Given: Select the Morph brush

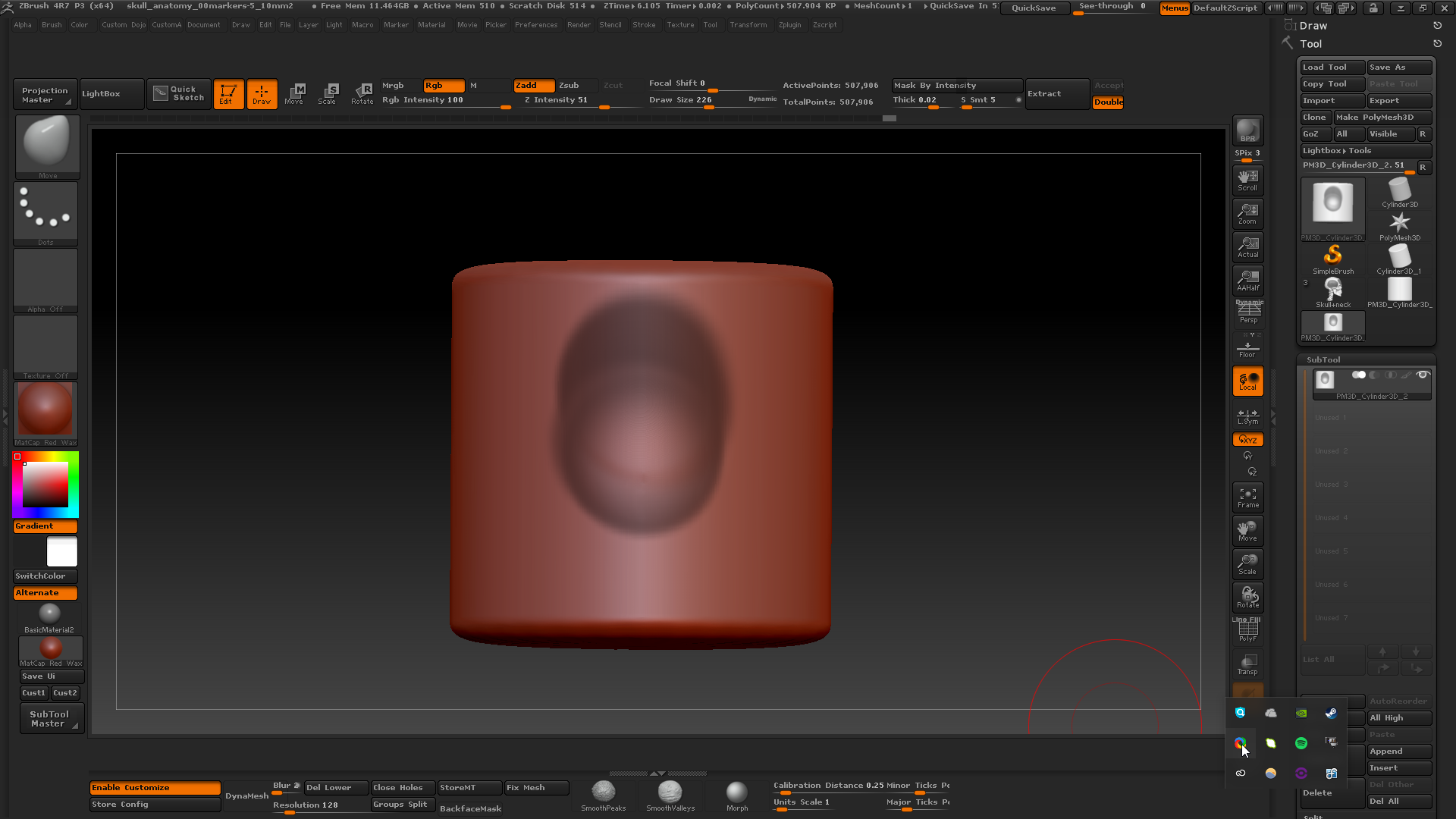Looking at the screenshot, I should 737,795.
